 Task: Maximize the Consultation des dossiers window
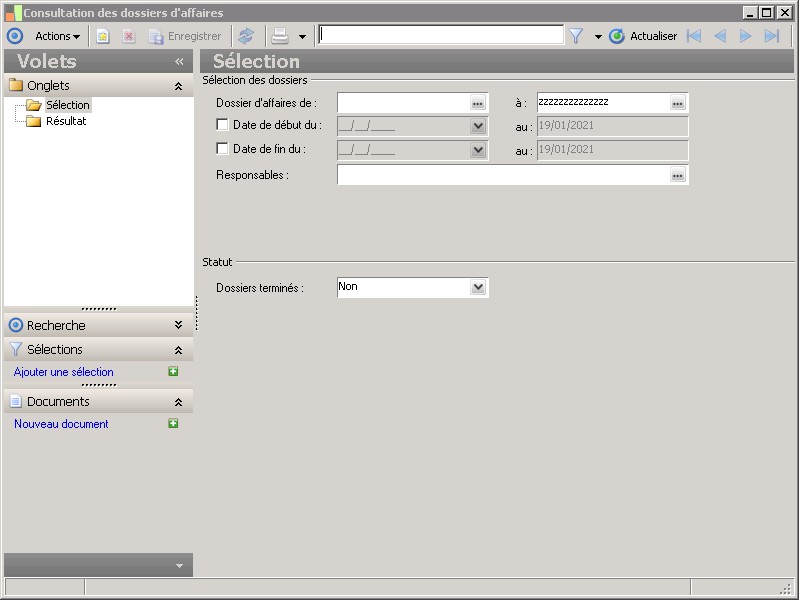(766, 13)
